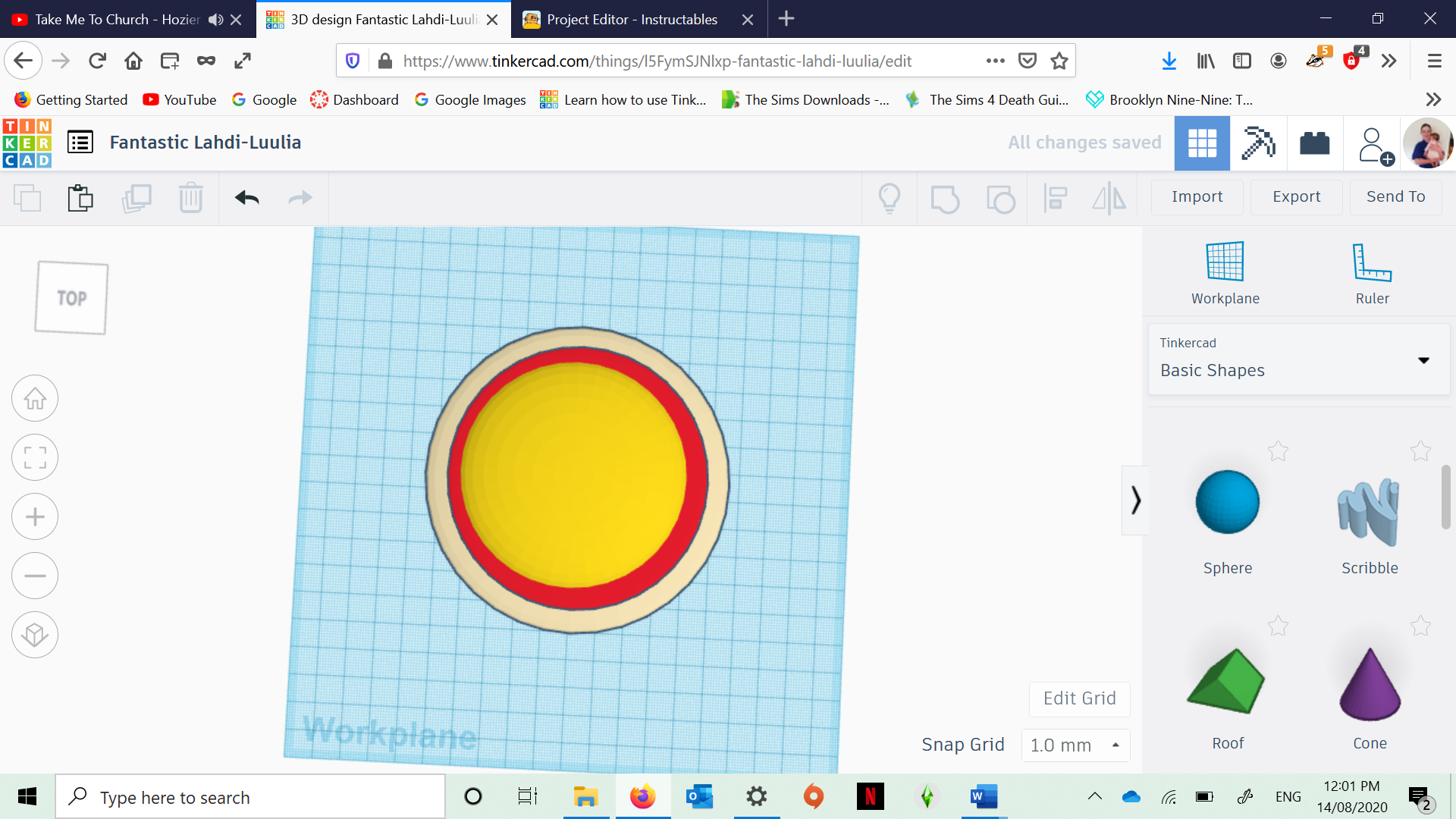Click the Duplicate and repeat icon

[x=136, y=198]
